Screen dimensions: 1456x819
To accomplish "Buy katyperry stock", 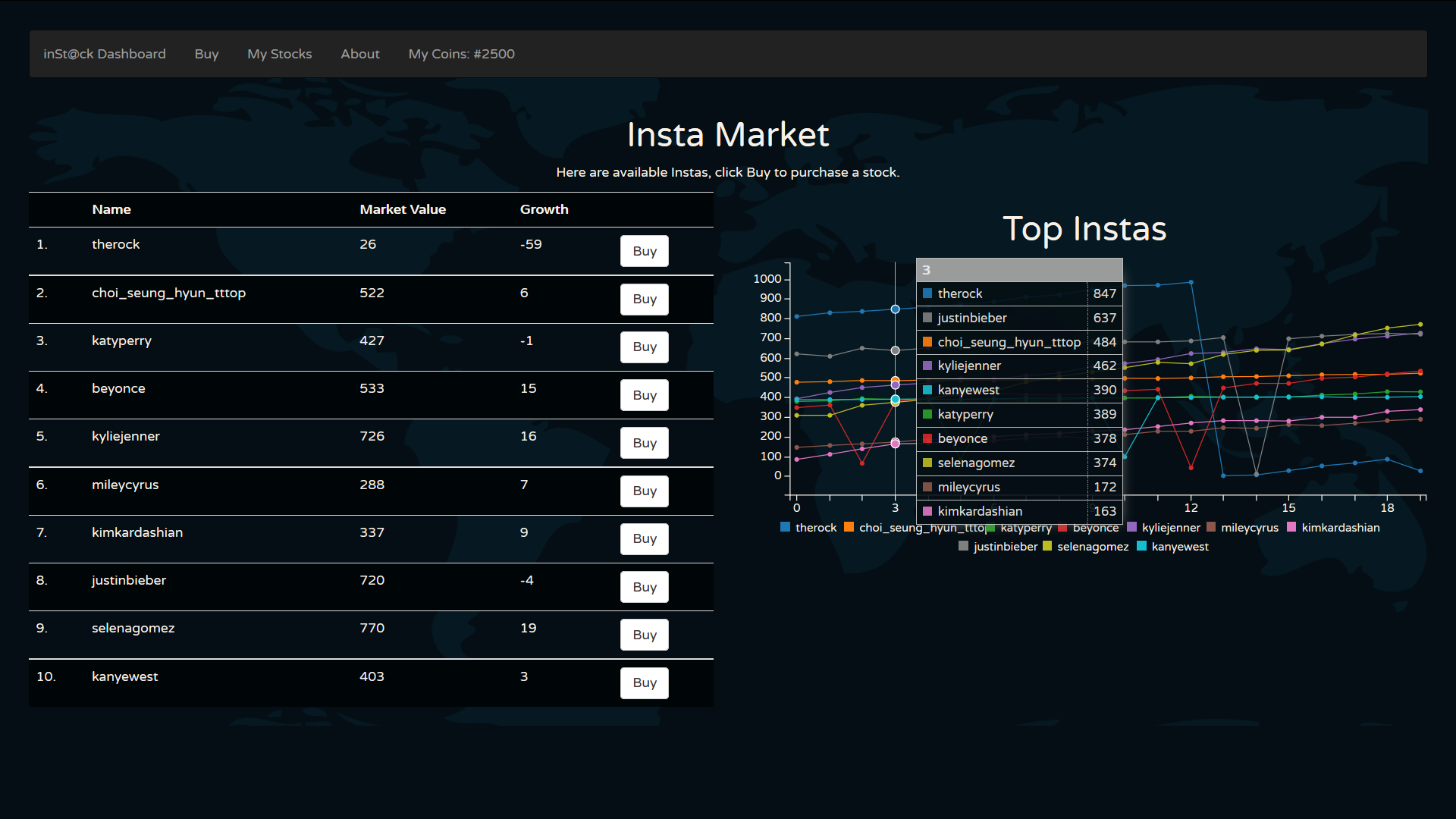I will click(644, 347).
